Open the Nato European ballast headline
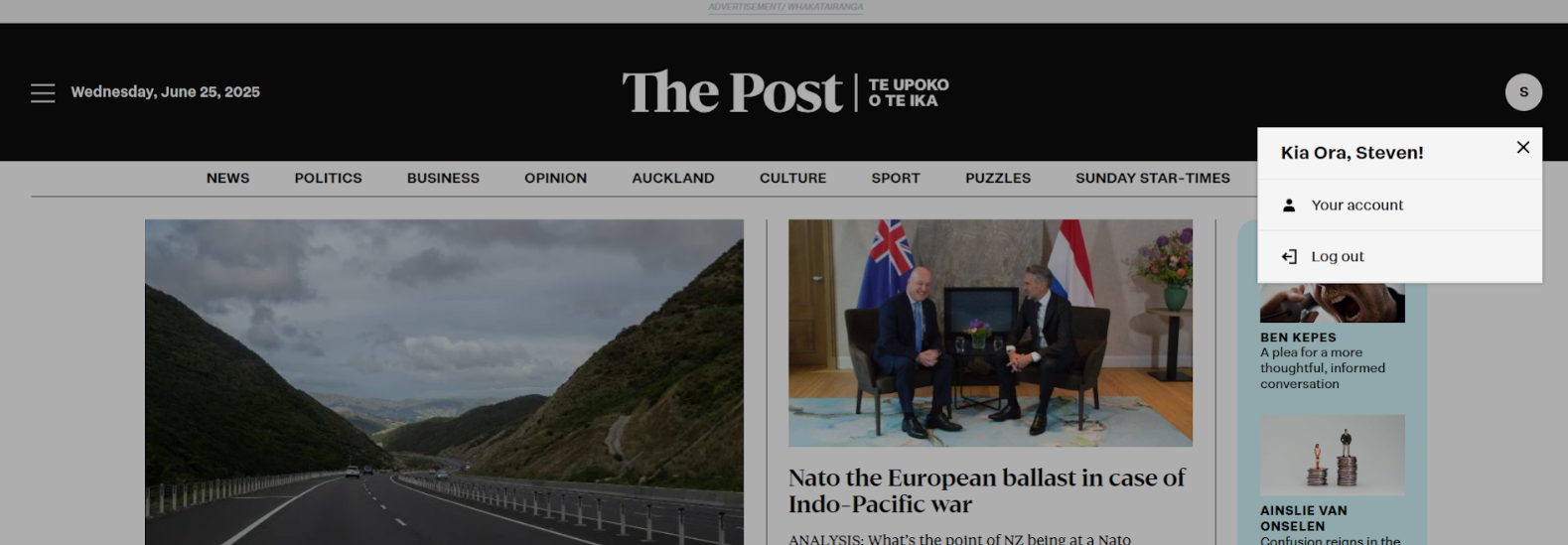Viewport: 1568px width, 545px height. click(986, 491)
